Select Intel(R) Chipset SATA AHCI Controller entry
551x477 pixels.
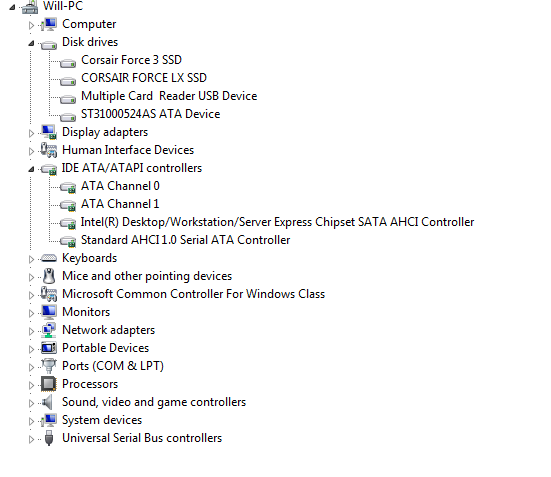[277, 222]
